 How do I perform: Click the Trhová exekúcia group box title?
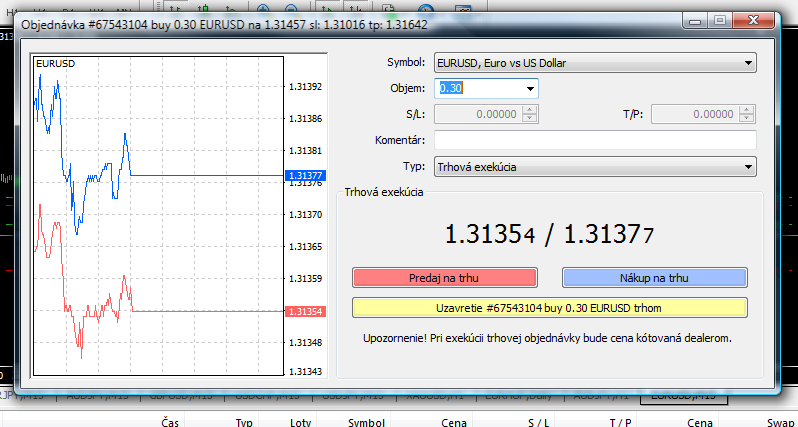(384, 192)
